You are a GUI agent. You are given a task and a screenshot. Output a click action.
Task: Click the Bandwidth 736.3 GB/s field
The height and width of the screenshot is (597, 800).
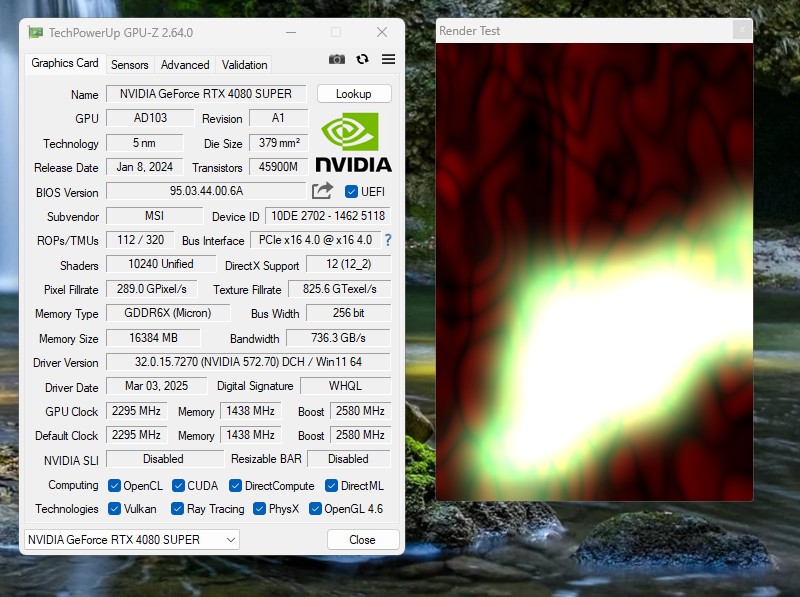tap(339, 338)
